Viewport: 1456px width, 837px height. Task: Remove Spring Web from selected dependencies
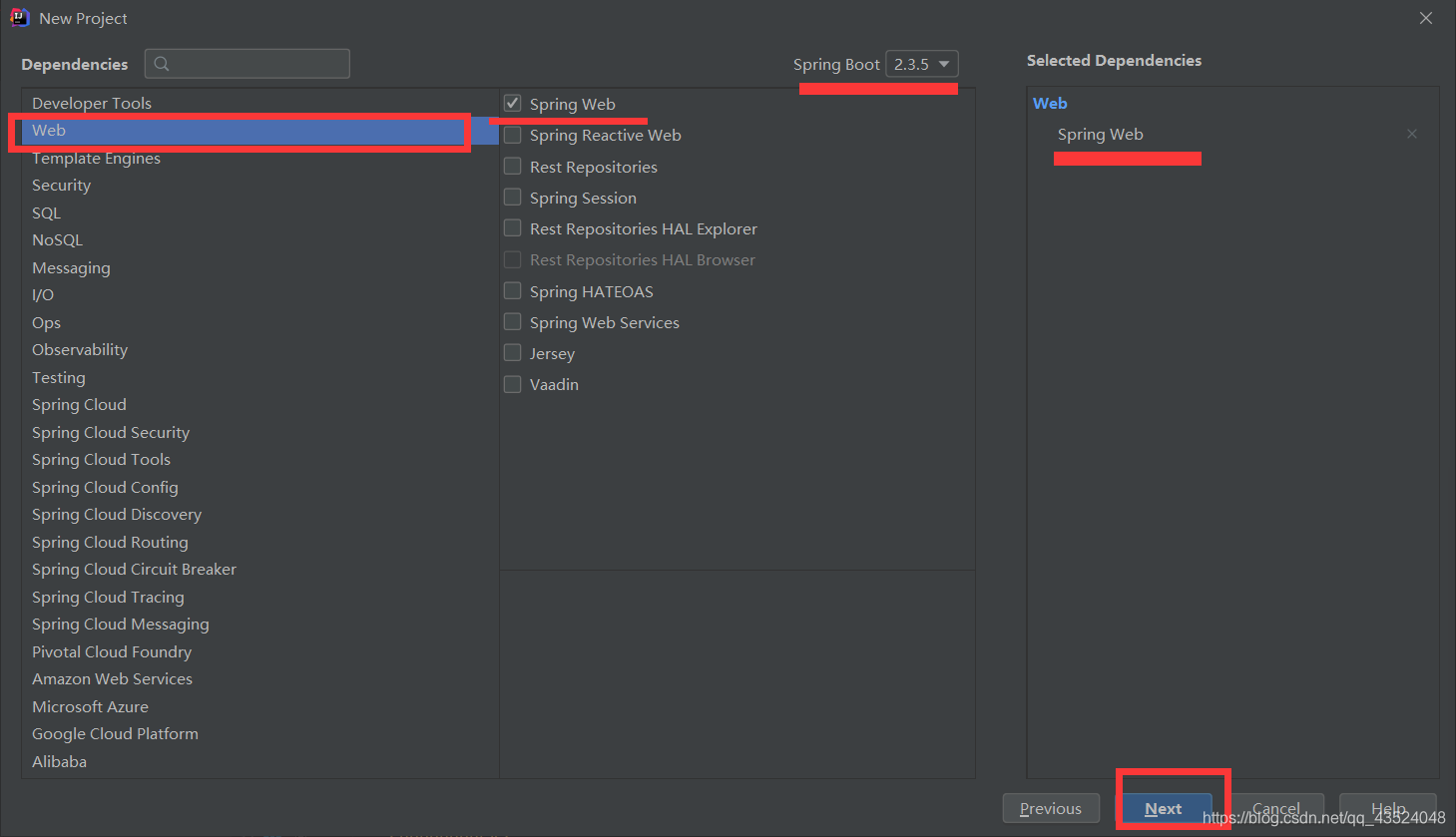[x=1412, y=134]
